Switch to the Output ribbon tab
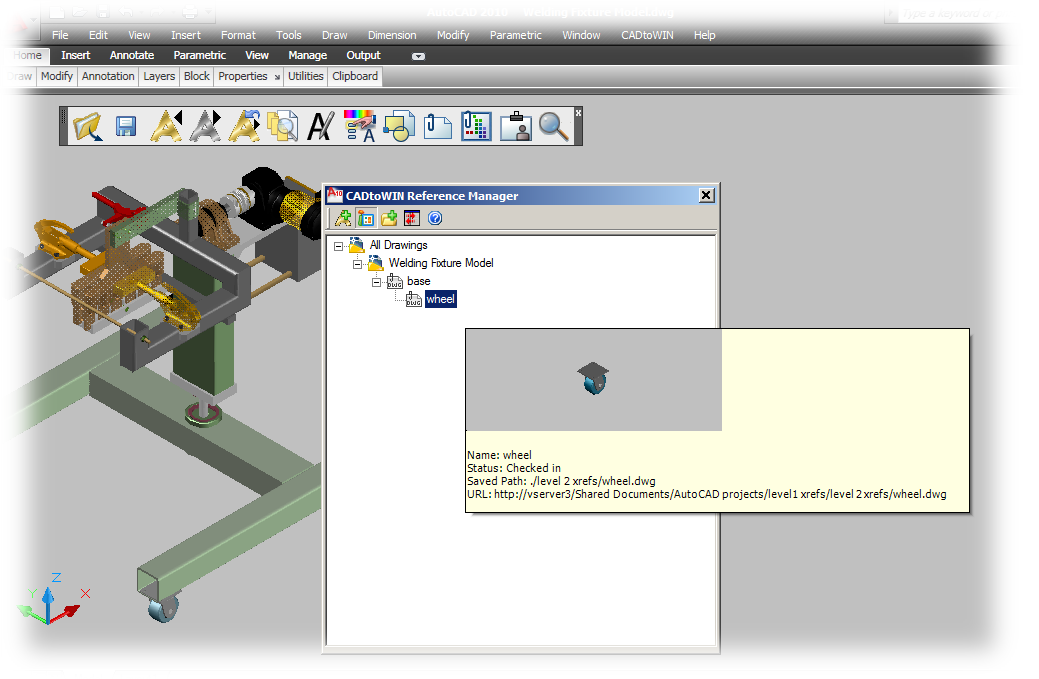Screen dimensions: 1039x679 point(364,56)
